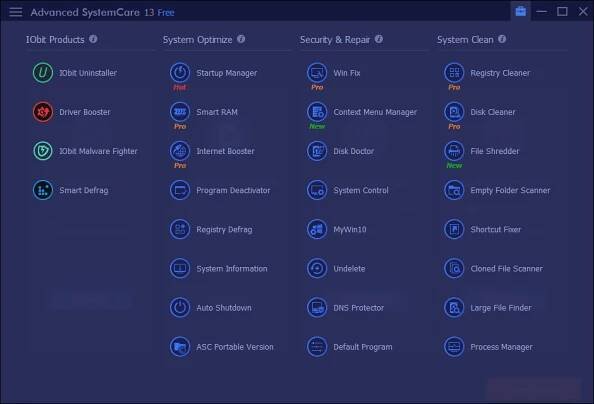Show info for System Clean section

(x=502, y=39)
